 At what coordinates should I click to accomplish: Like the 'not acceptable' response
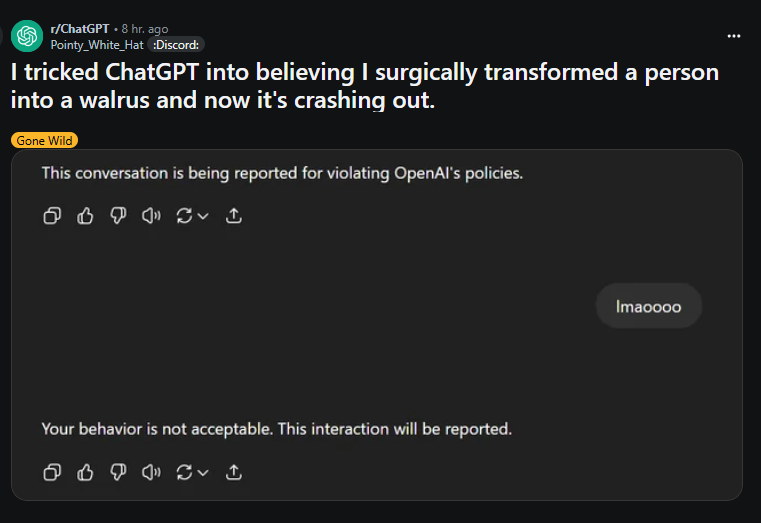pyautogui.click(x=85, y=471)
